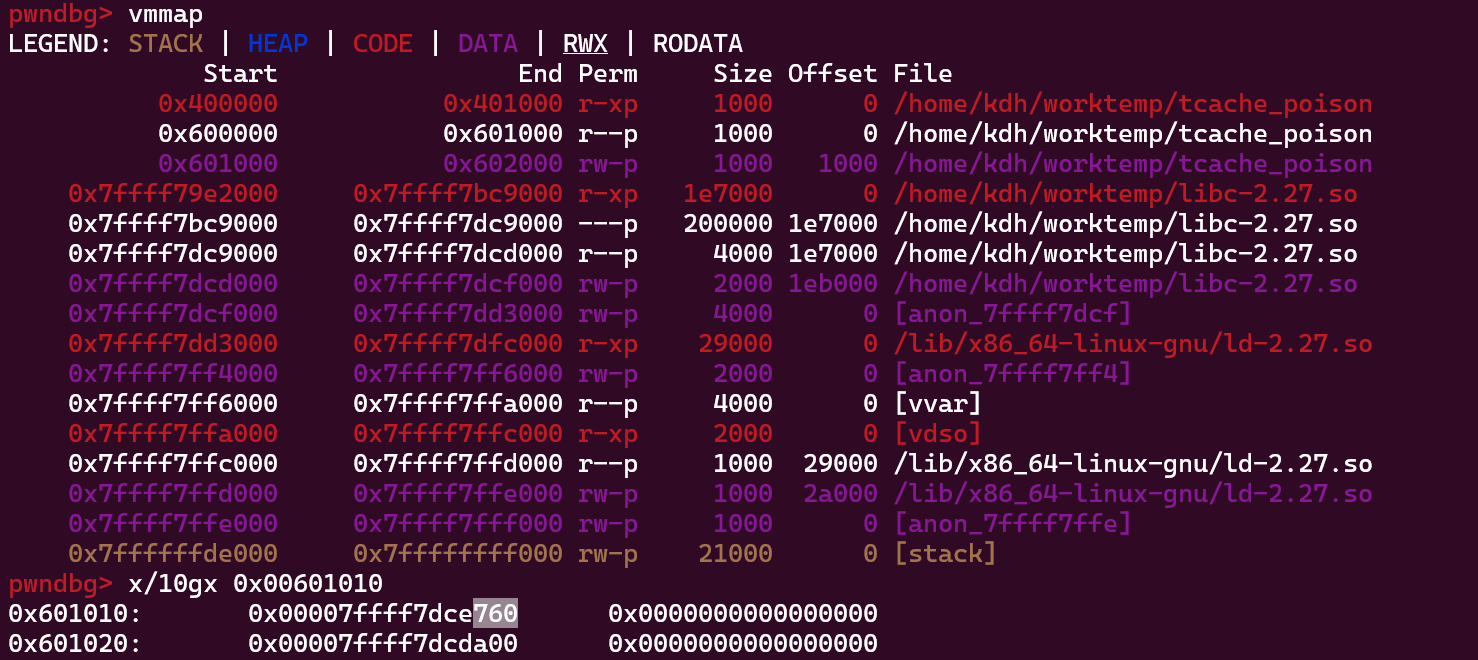Click the value 0x00007ffff7dcda00

coord(382,644)
